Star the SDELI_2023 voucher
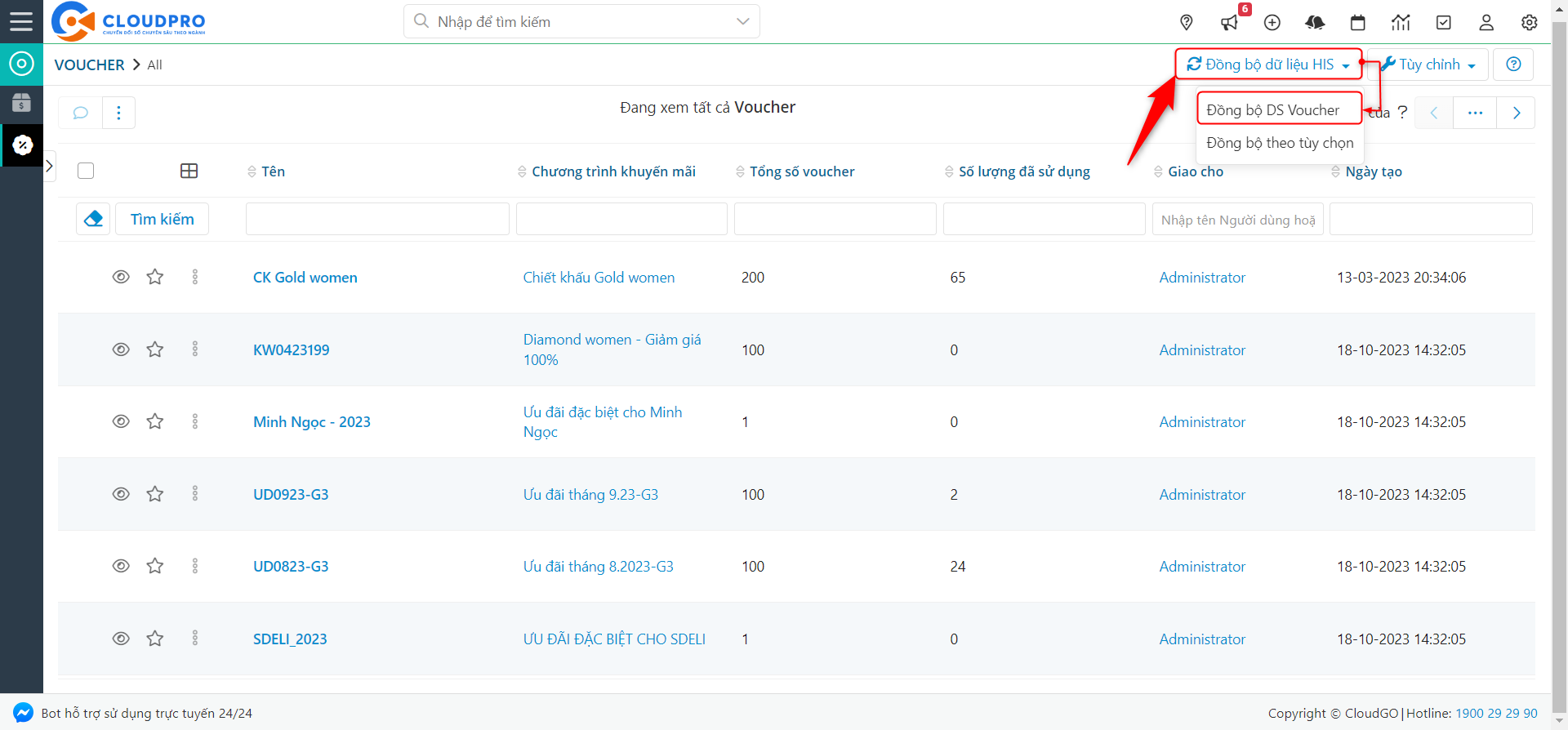This screenshot has width=1568, height=730. tap(155, 638)
